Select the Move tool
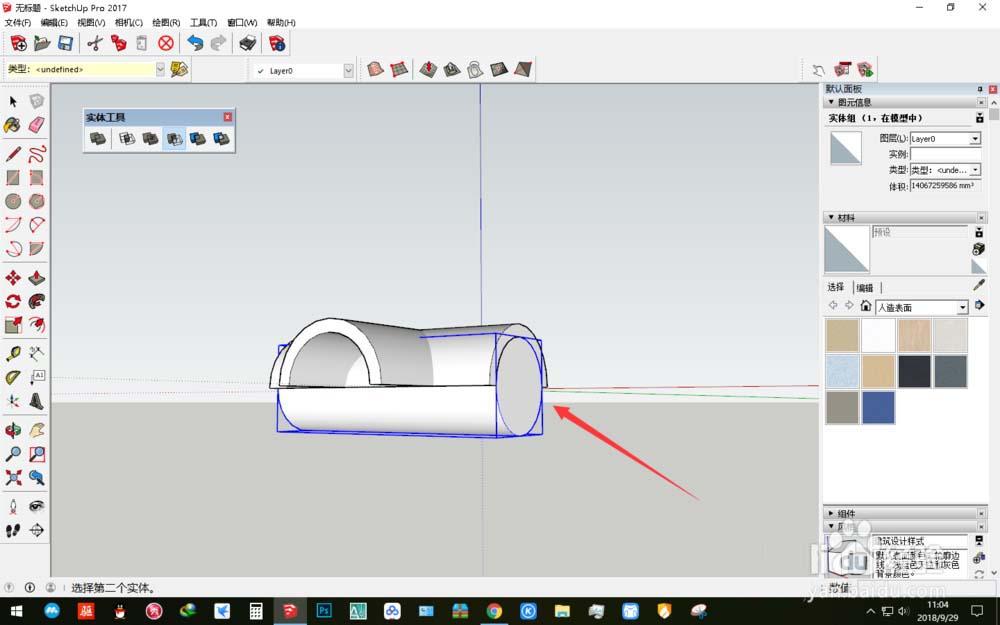 (x=13, y=277)
